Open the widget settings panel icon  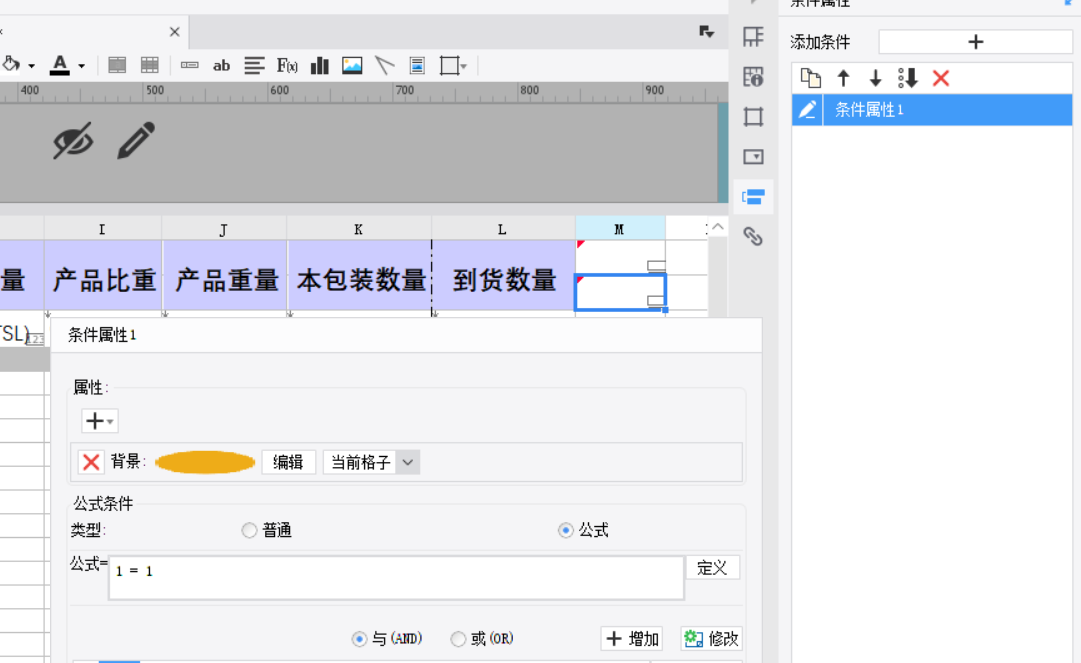click(x=753, y=156)
